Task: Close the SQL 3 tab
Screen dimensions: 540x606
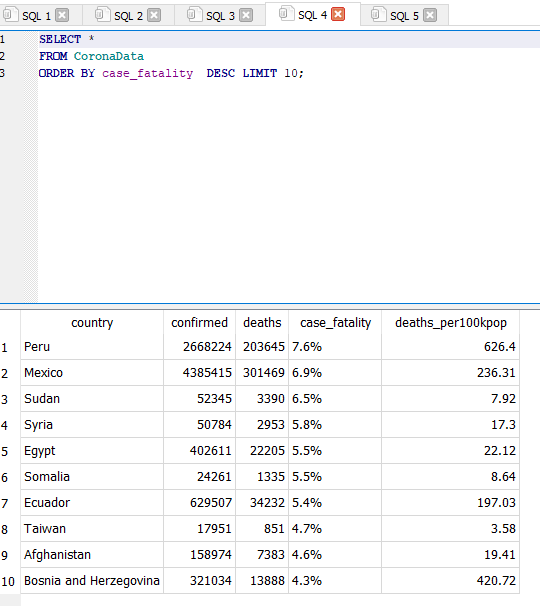Action: click(246, 15)
